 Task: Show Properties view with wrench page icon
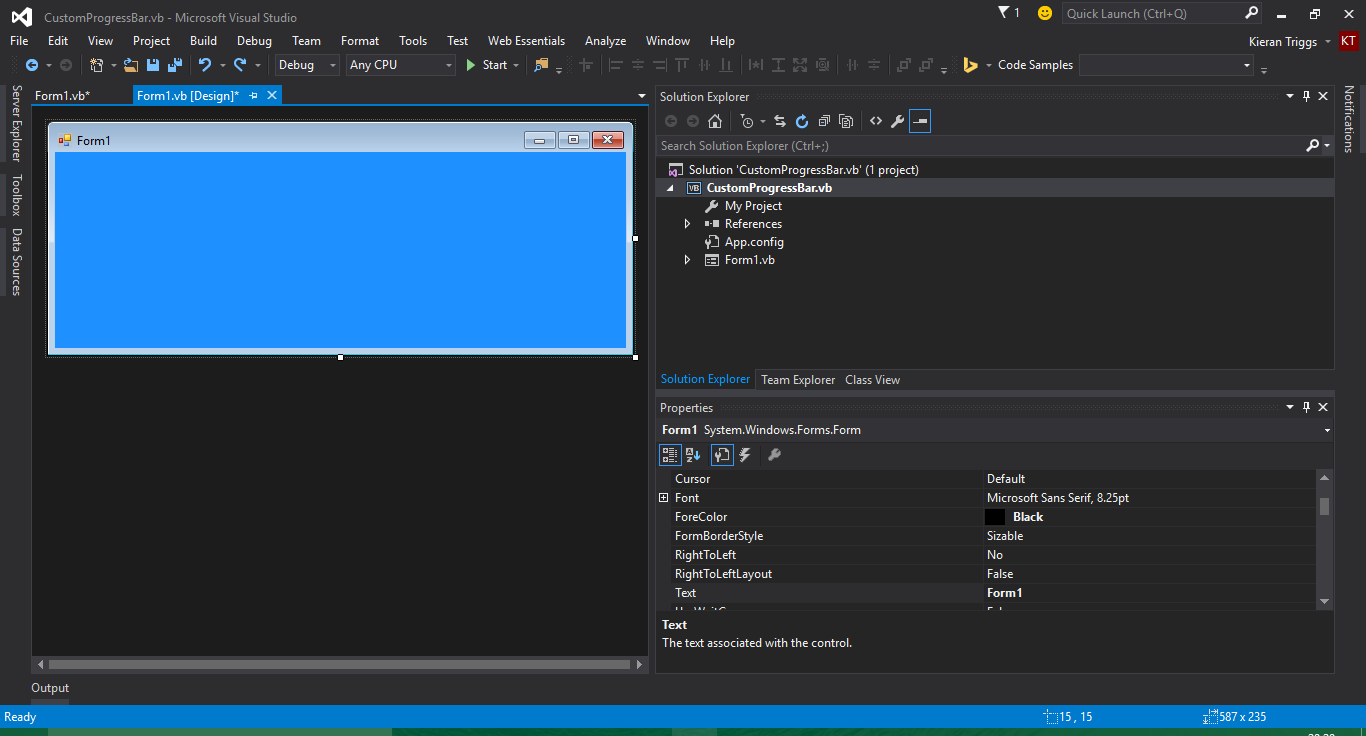coord(722,455)
